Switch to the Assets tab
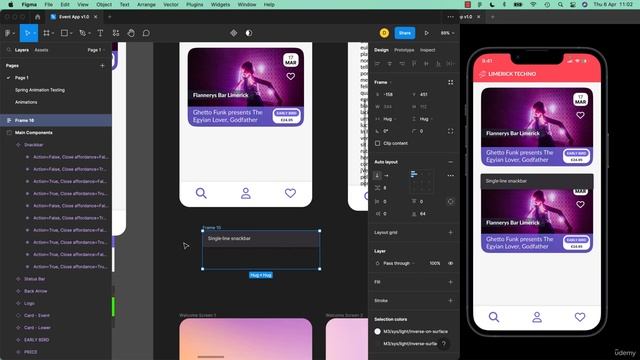The height and width of the screenshot is (360, 640). coord(41,50)
